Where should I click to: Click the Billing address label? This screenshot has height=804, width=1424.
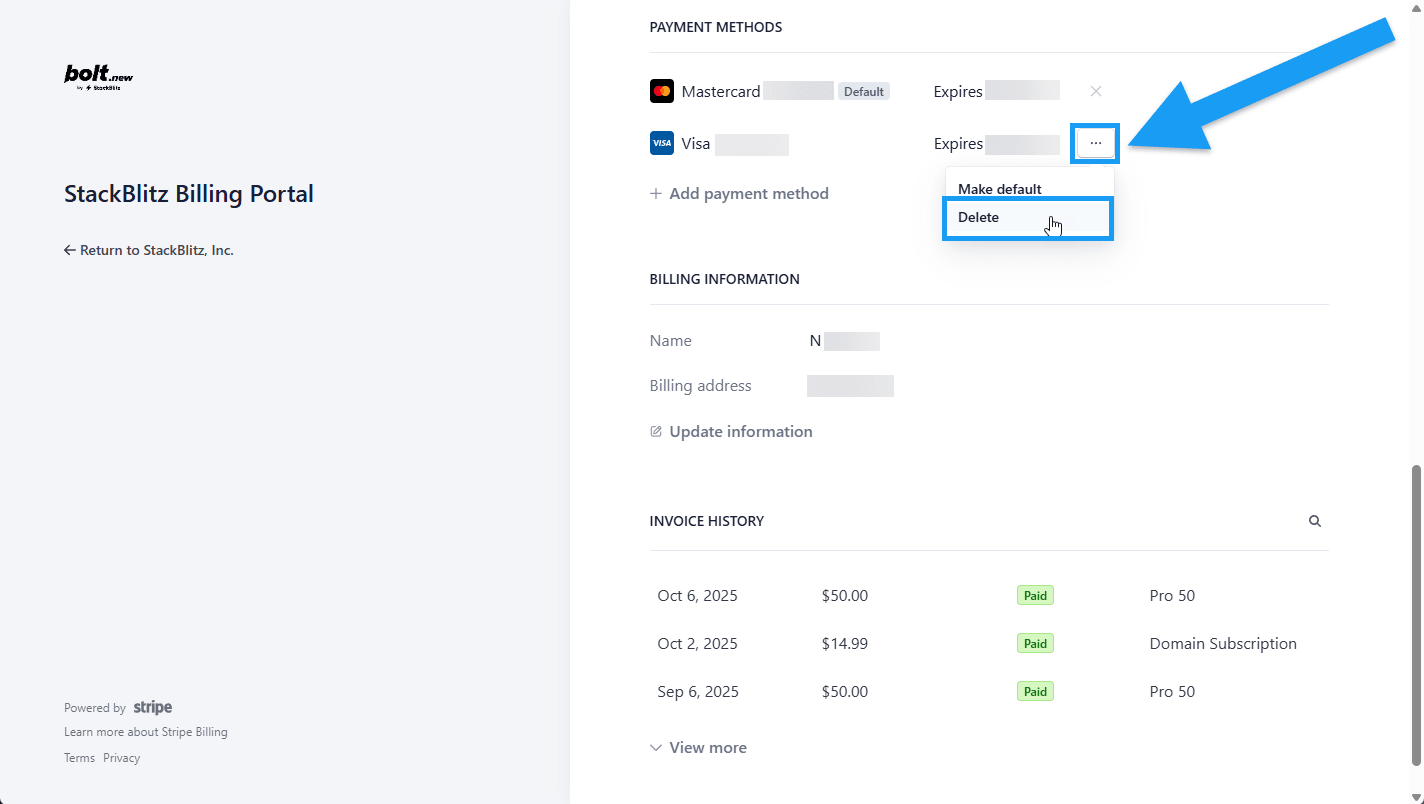click(701, 385)
